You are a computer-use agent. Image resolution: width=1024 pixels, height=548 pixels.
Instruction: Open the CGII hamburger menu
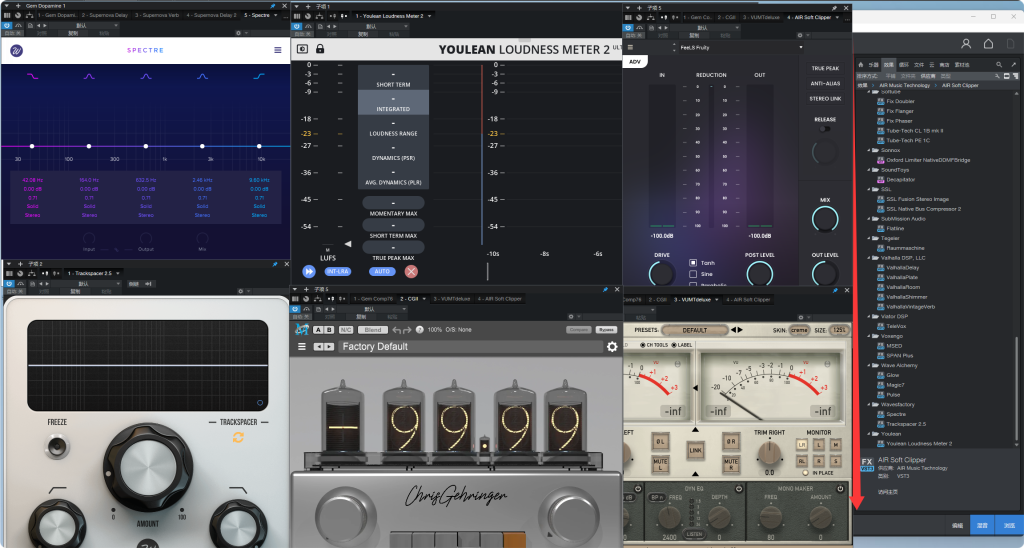(302, 347)
